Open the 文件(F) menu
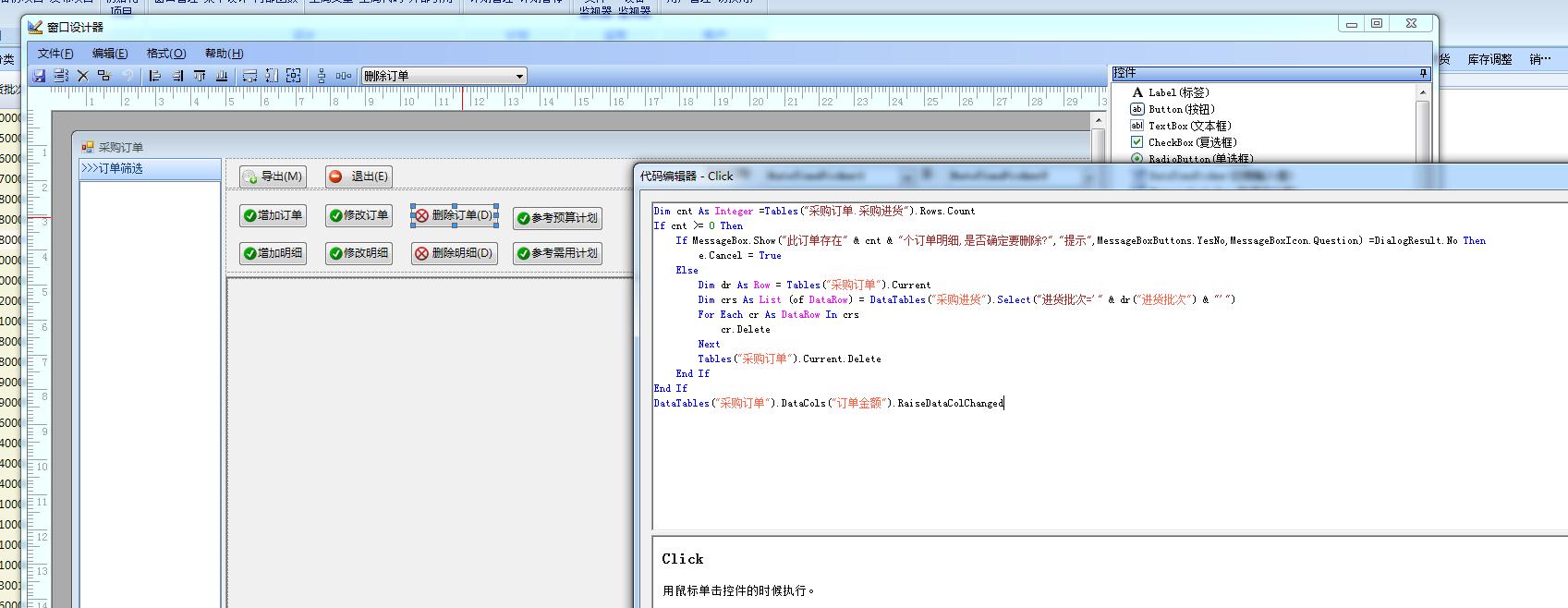Viewport: 1568px width, 608px height. point(55,54)
